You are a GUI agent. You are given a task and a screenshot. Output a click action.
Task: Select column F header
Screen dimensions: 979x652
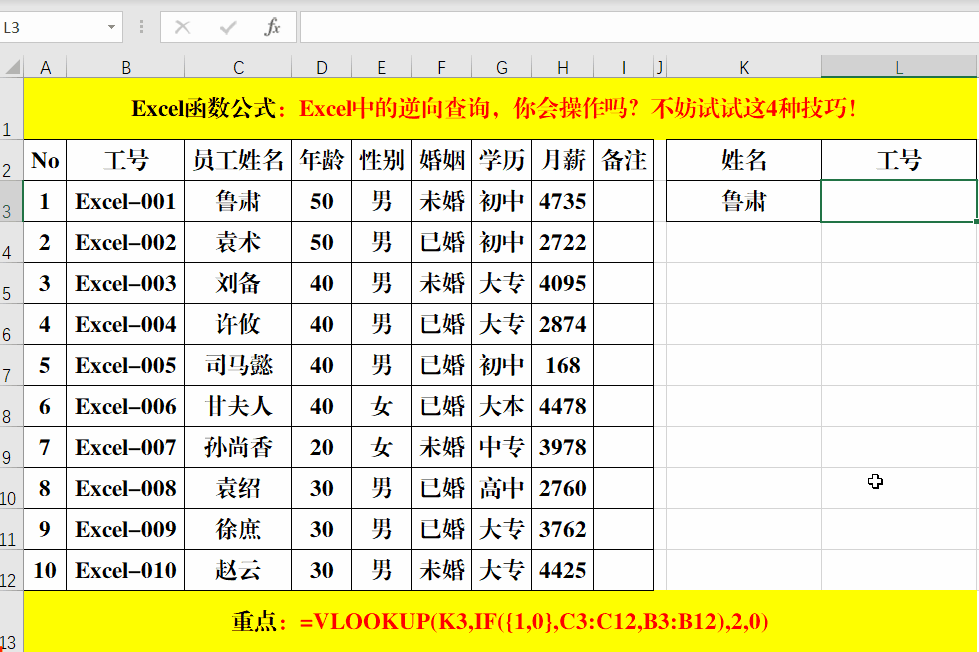[441, 67]
